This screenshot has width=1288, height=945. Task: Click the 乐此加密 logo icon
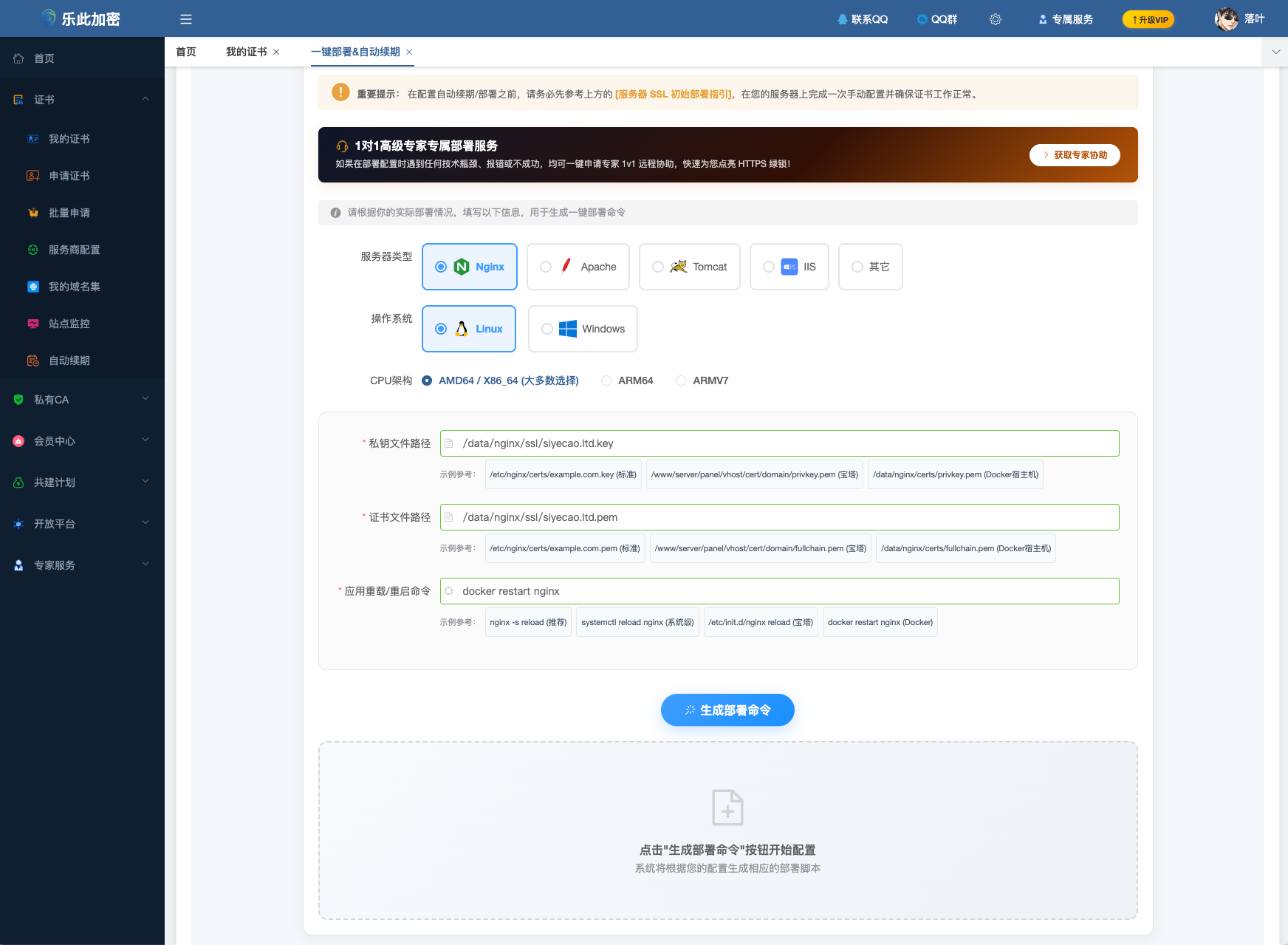[x=49, y=18]
